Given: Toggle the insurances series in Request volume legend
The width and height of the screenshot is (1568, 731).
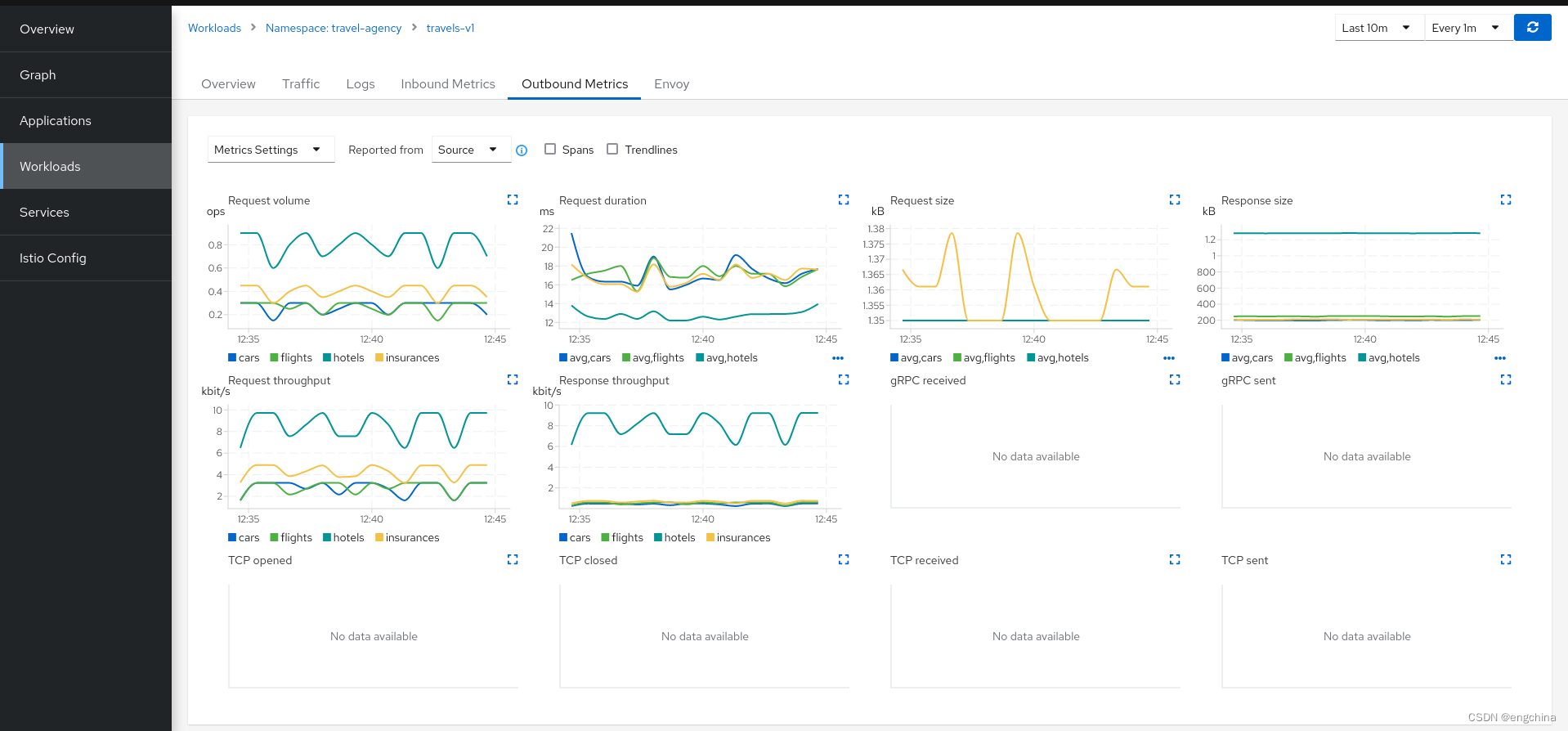Looking at the screenshot, I should coord(407,358).
